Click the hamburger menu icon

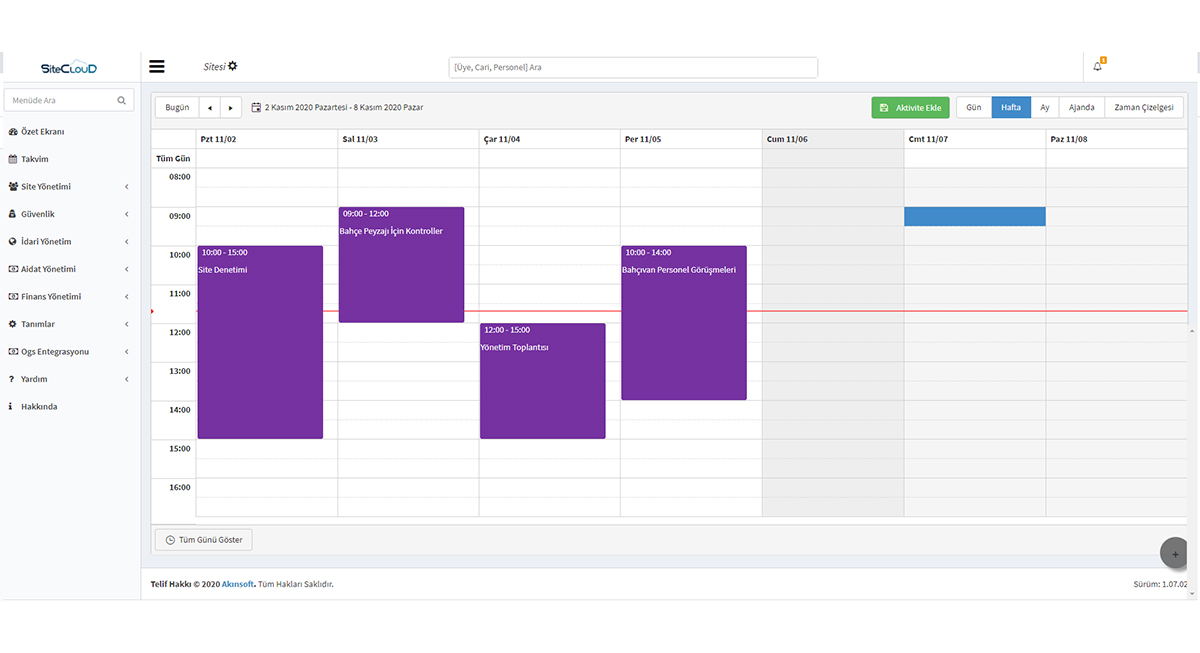pos(157,67)
